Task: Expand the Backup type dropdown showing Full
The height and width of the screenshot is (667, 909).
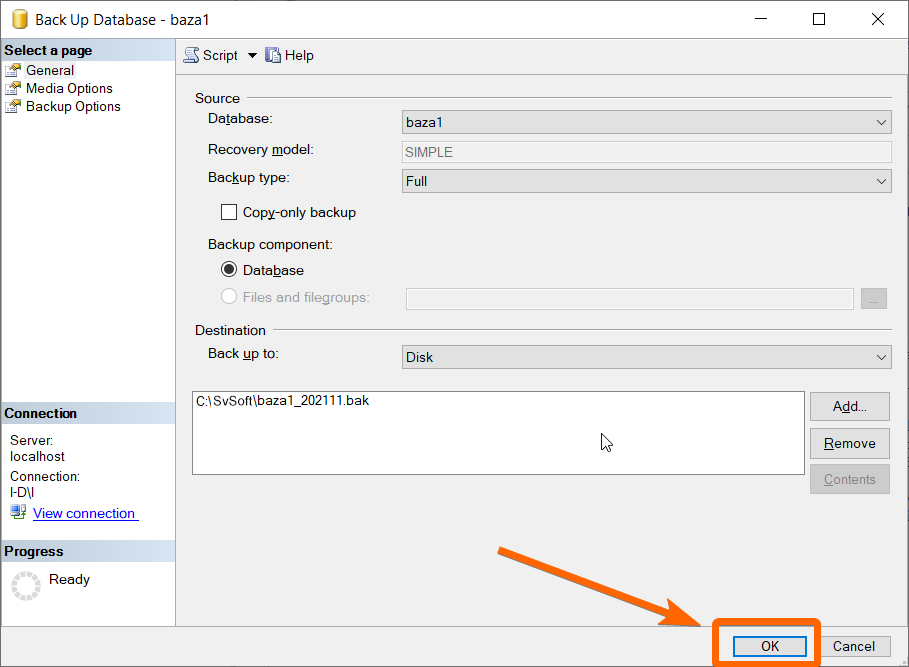Action: 646,181
